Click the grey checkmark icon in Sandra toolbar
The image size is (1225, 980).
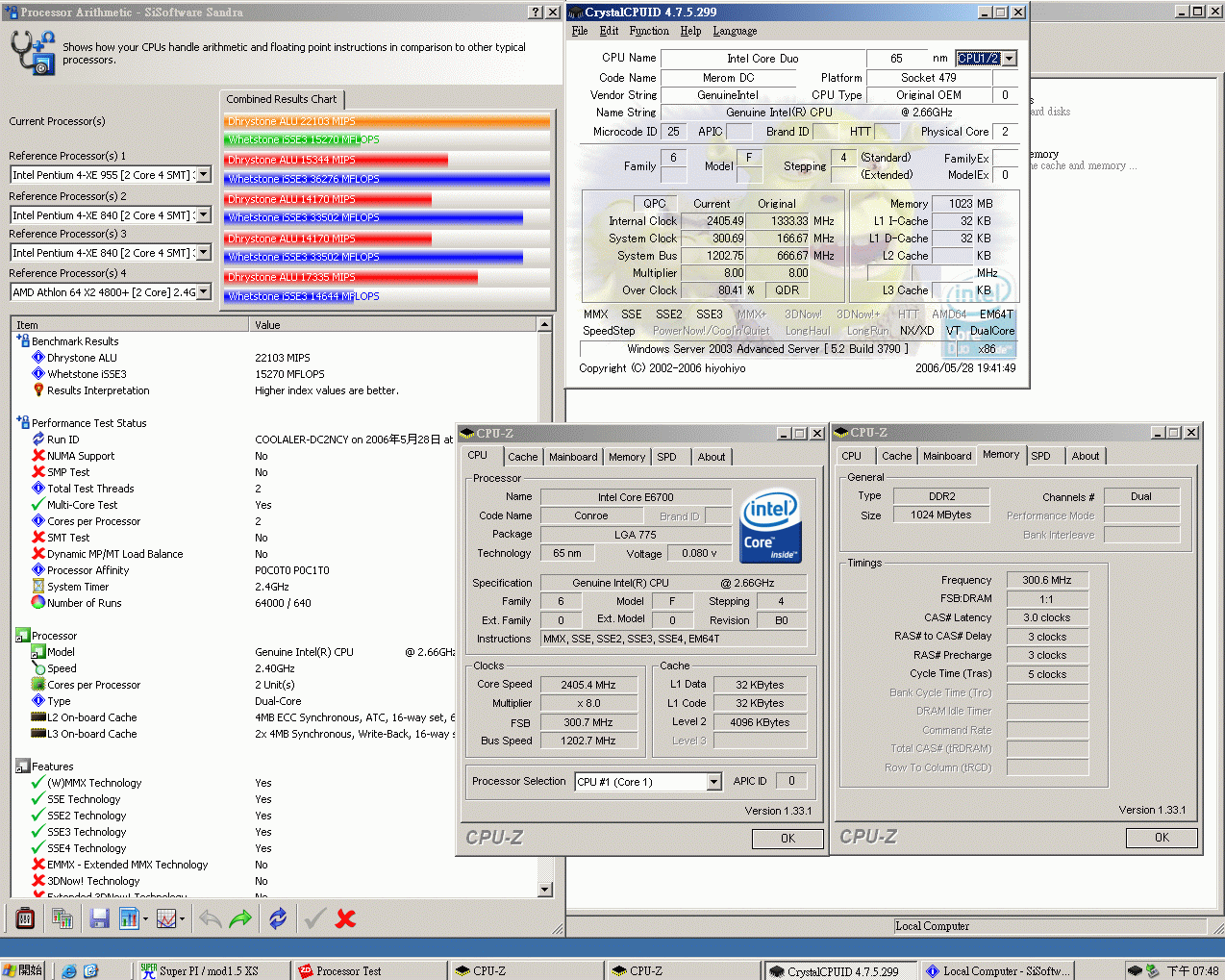(314, 918)
